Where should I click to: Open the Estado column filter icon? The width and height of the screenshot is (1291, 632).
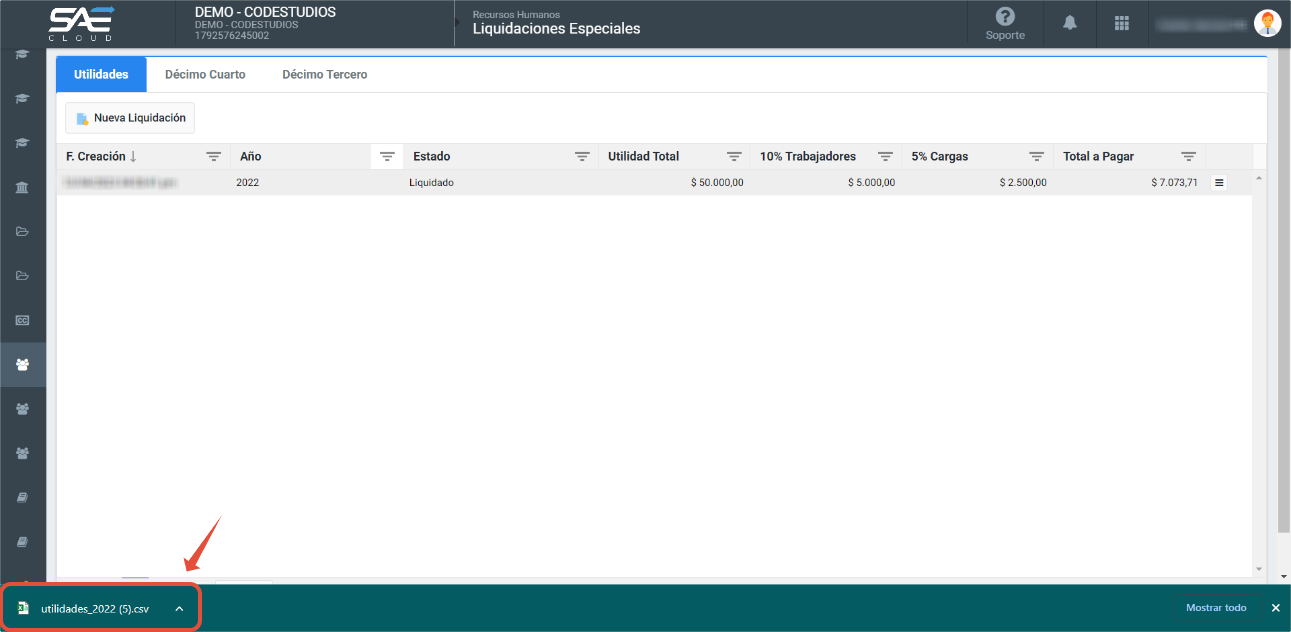(582, 157)
